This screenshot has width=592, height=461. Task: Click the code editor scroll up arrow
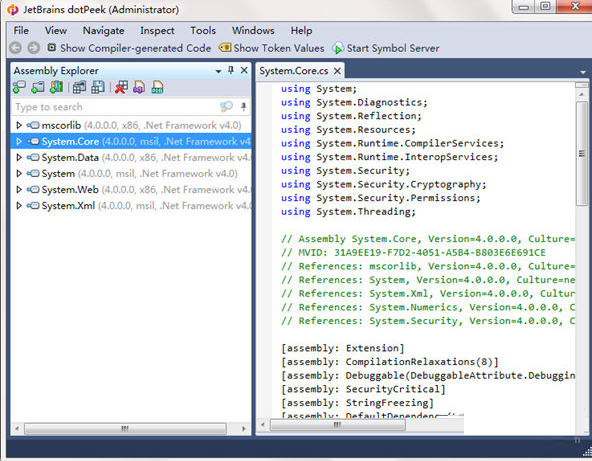point(581,94)
